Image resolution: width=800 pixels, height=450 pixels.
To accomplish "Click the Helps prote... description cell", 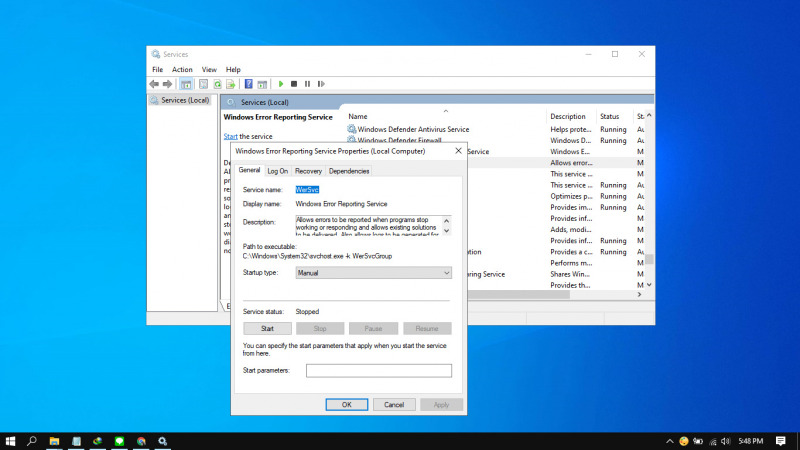I will coord(570,129).
